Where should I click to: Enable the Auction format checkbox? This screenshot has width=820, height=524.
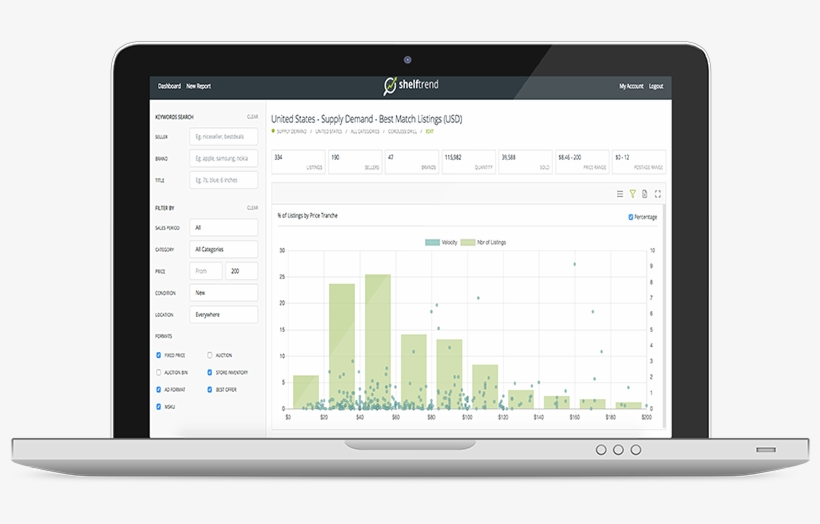209,355
